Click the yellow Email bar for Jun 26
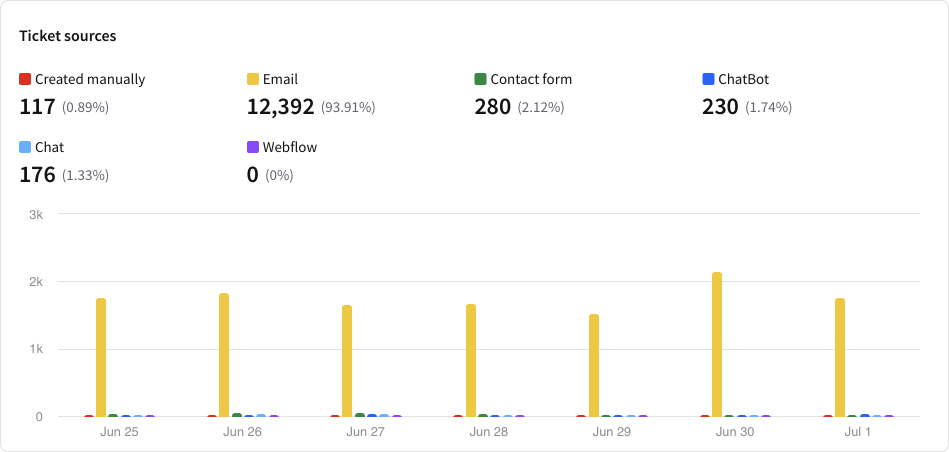 point(224,355)
